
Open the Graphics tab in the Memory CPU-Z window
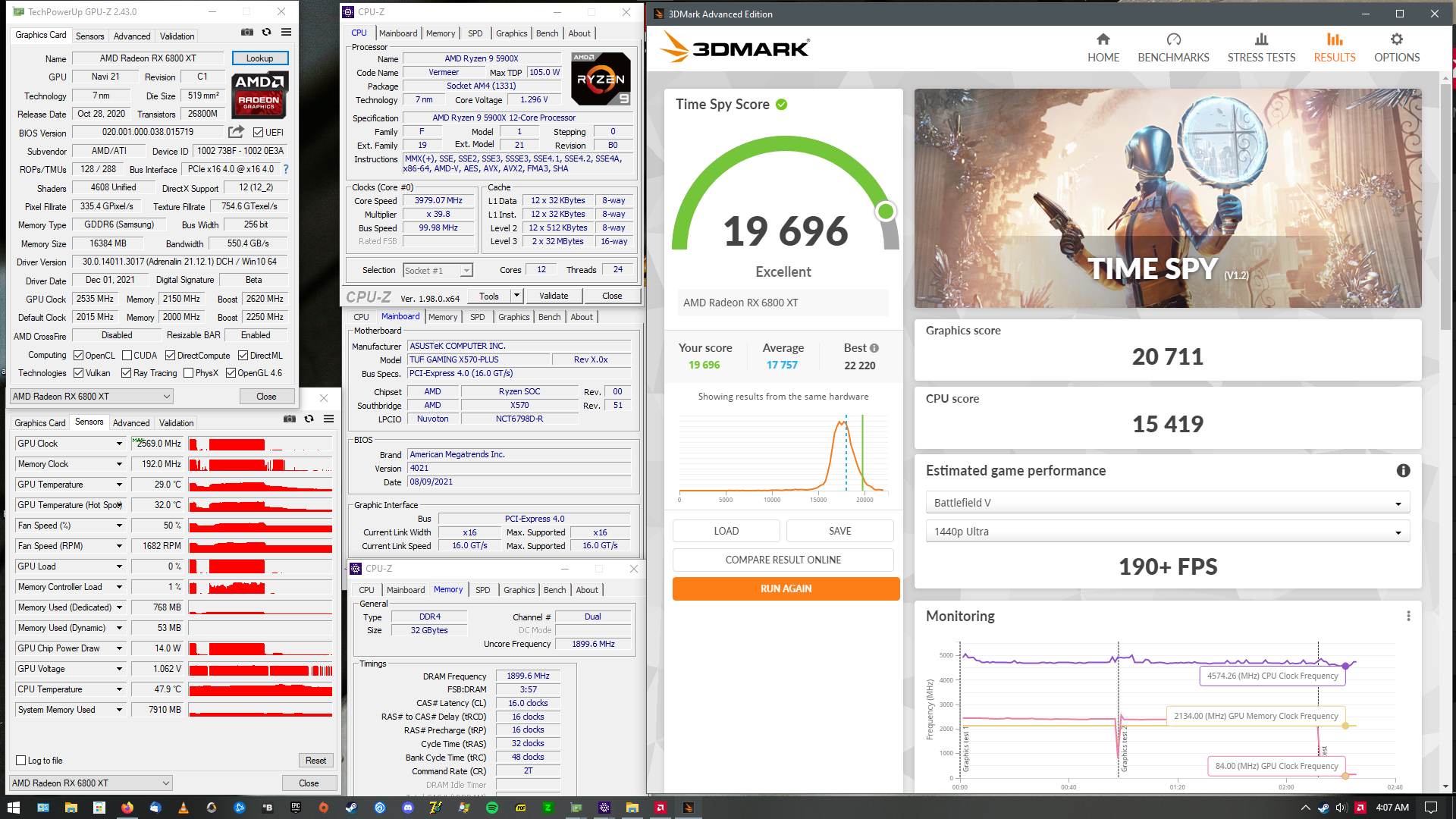click(519, 590)
